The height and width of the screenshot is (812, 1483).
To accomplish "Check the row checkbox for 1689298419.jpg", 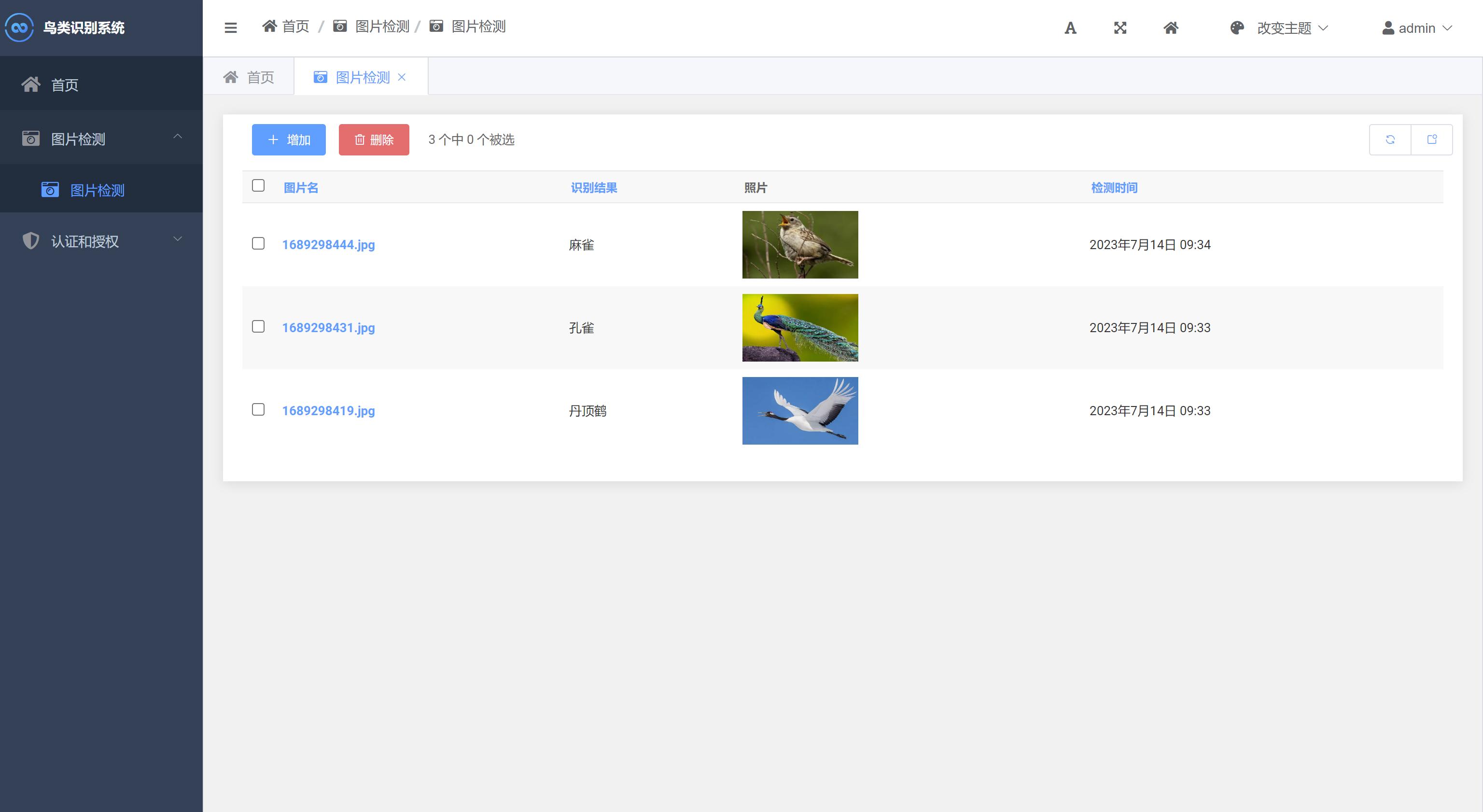I will [258, 410].
